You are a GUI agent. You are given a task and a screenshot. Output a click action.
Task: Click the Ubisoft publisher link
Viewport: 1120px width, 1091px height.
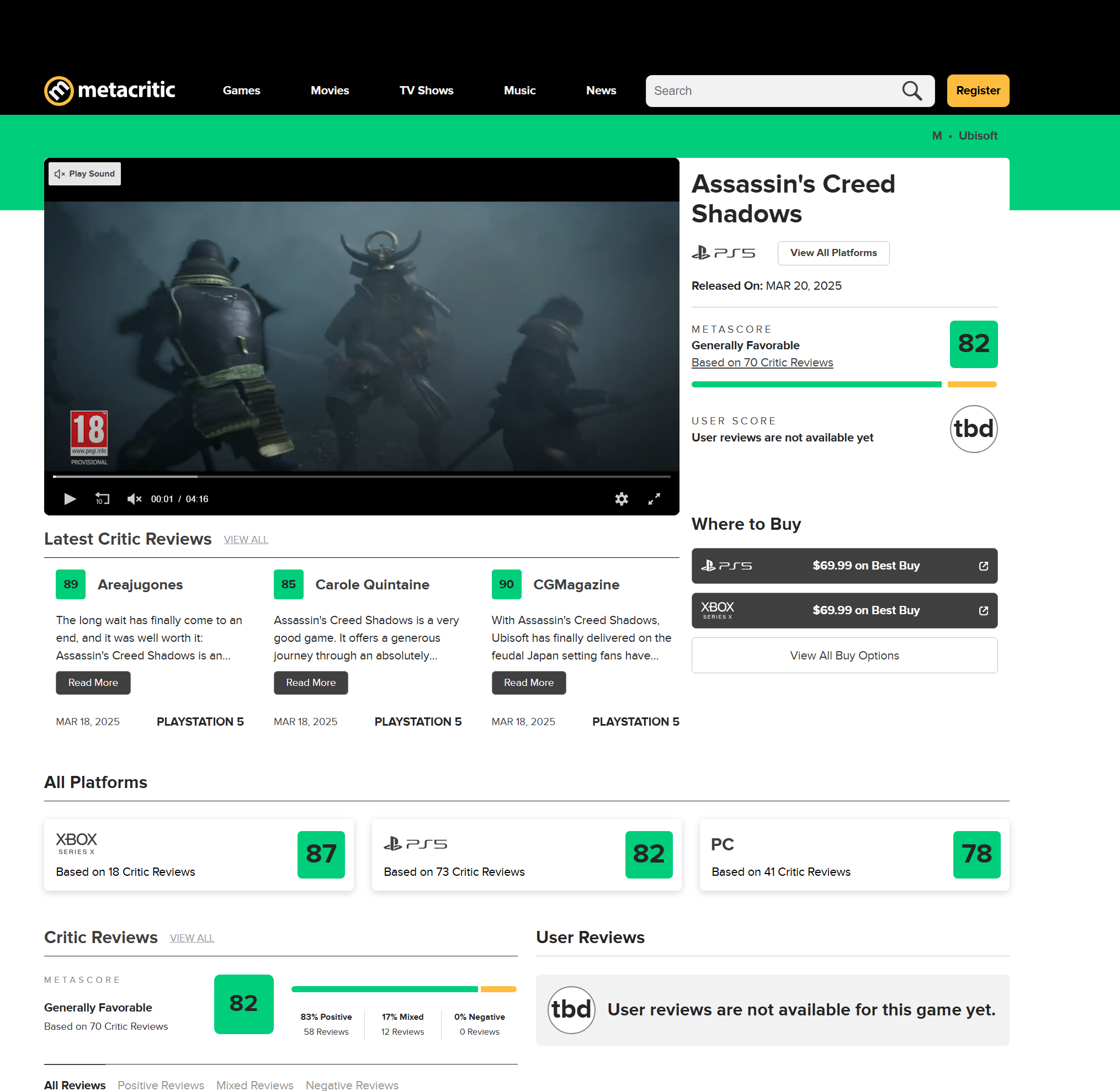978,136
